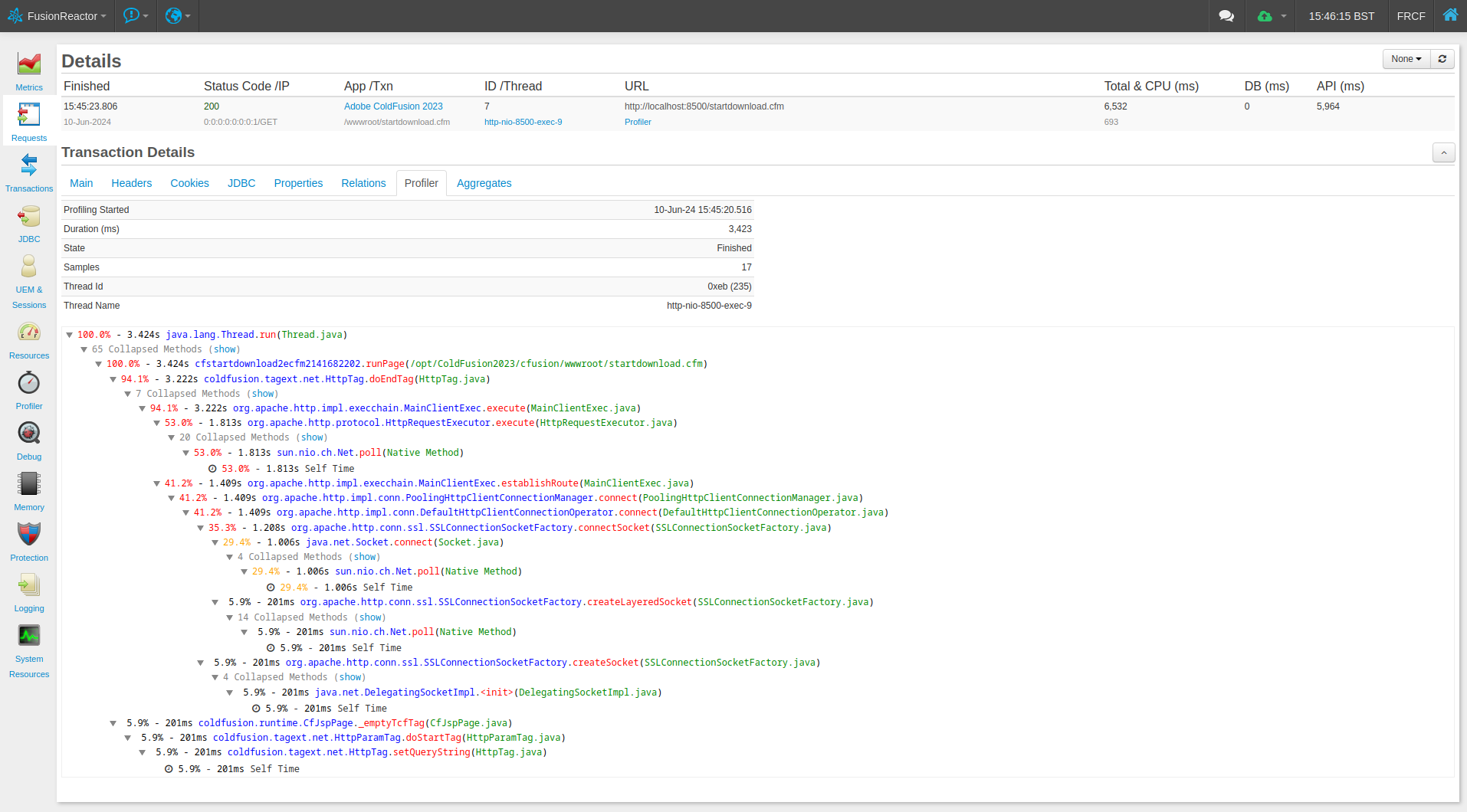Switch to the Aggregates tab
Viewport: 1467px width, 812px height.
click(x=484, y=183)
